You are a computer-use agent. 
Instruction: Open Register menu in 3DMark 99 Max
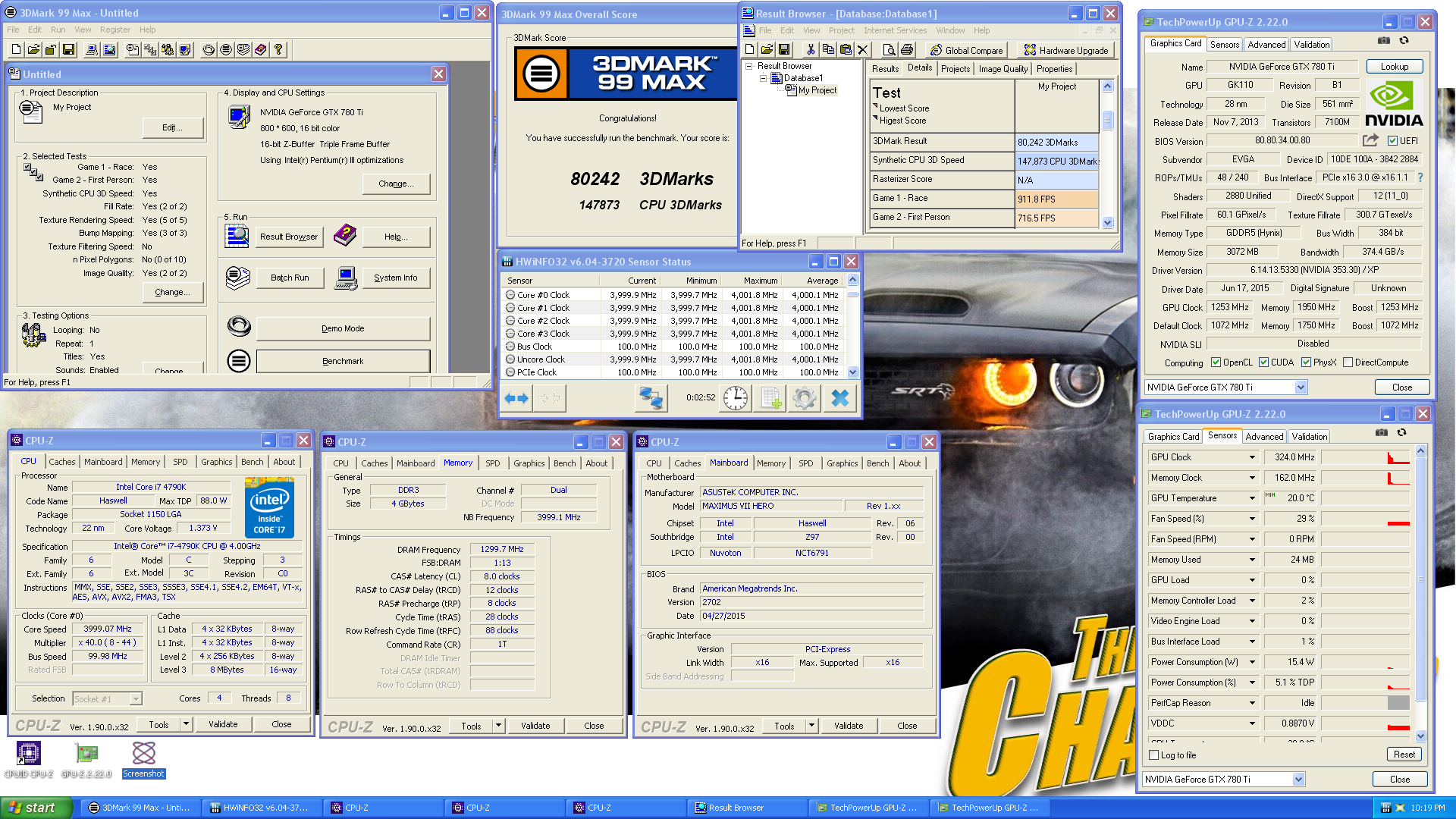(x=115, y=30)
